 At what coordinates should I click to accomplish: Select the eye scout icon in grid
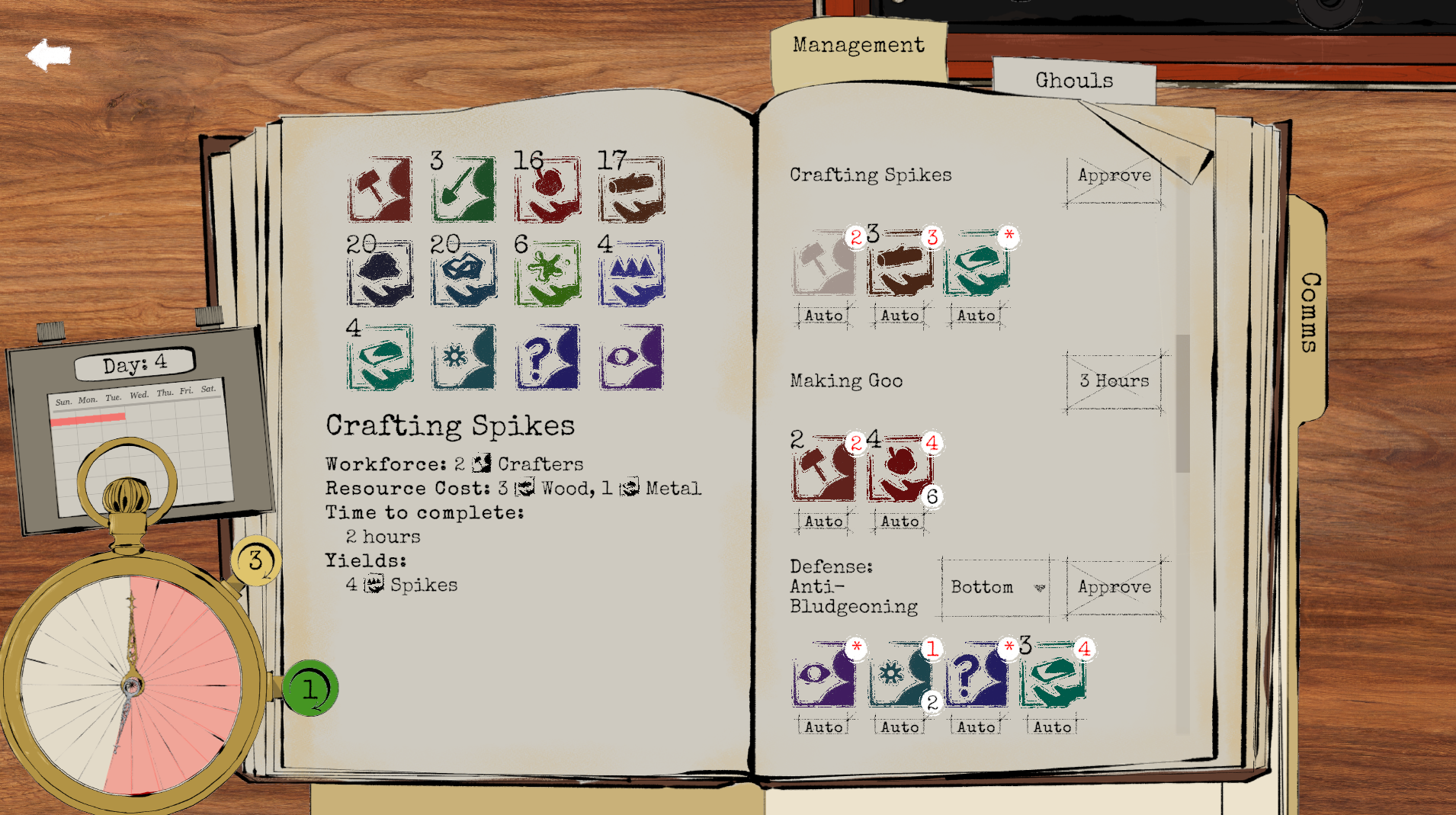tap(631, 358)
